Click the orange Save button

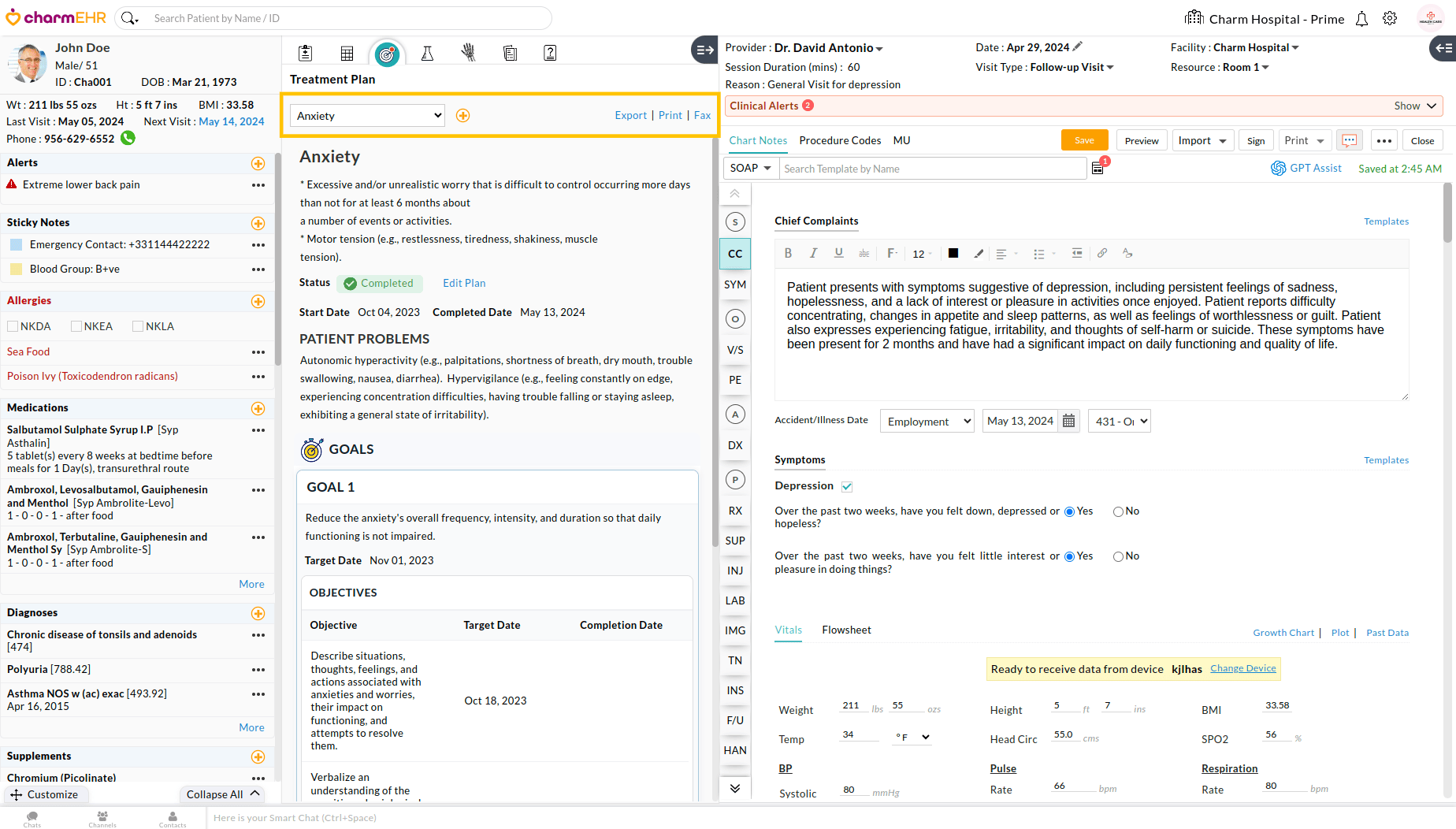click(x=1084, y=140)
